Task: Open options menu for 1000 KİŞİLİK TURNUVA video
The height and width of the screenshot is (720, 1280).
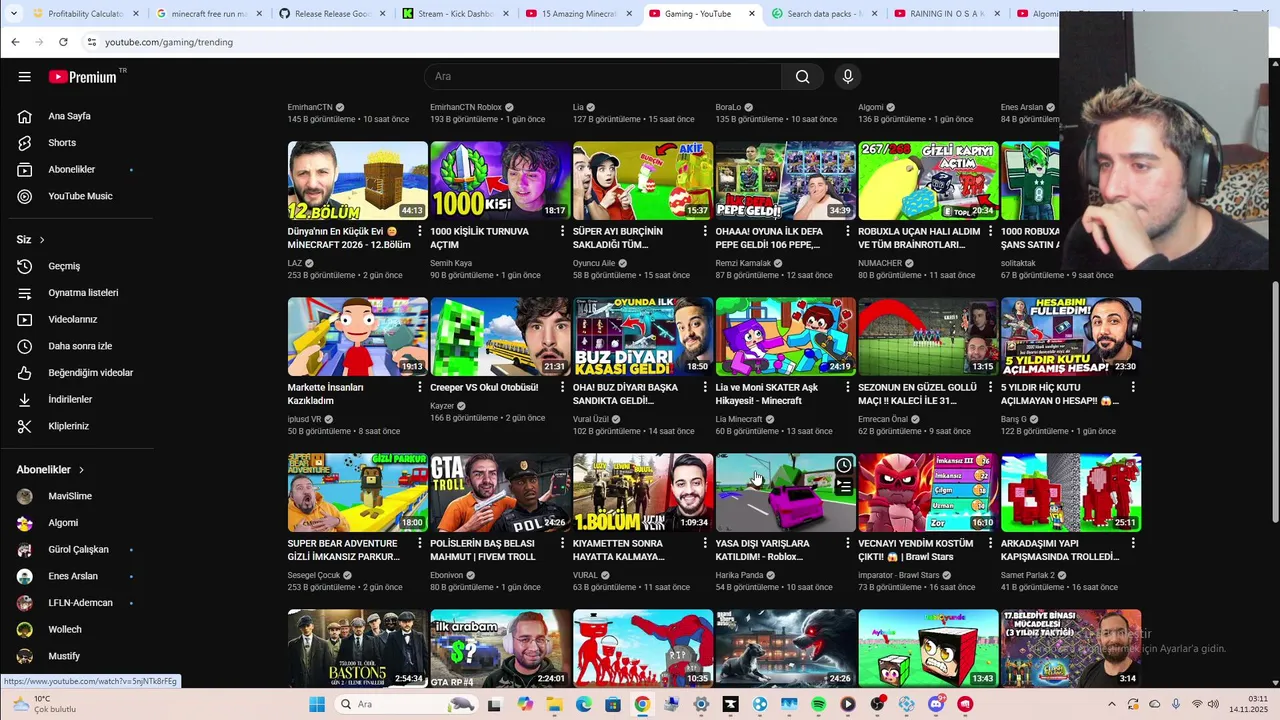Action: point(562,232)
